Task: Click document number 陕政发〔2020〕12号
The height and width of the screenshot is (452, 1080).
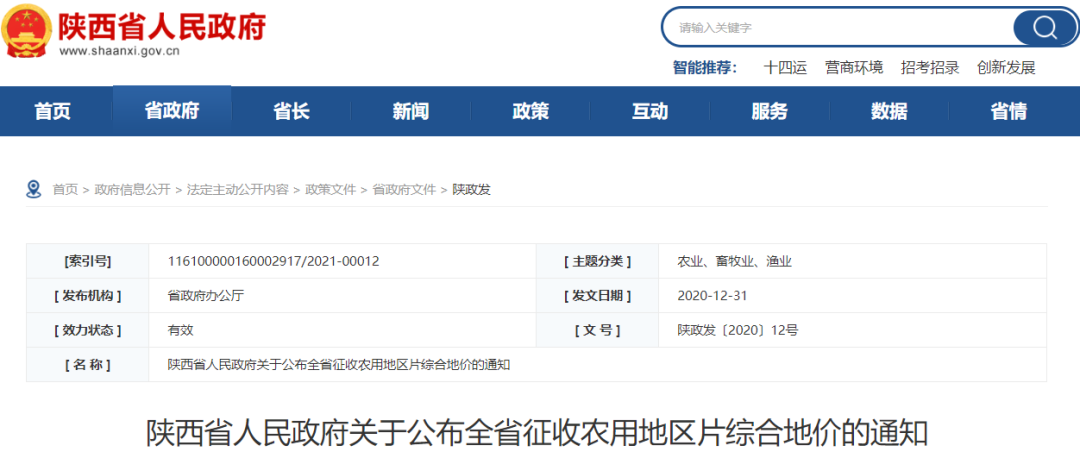Action: 738,330
